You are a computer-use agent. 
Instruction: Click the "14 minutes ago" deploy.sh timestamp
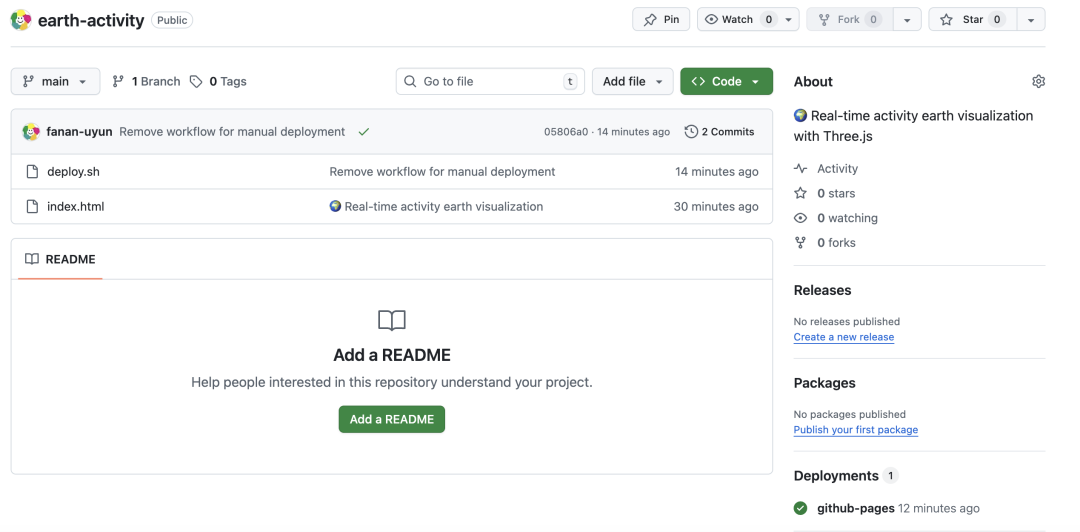click(716, 172)
